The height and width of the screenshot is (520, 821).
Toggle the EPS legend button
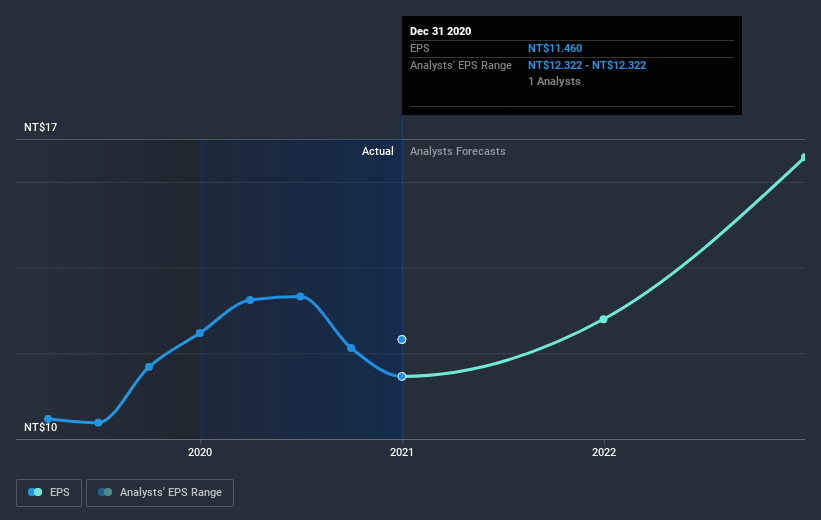(x=49, y=492)
